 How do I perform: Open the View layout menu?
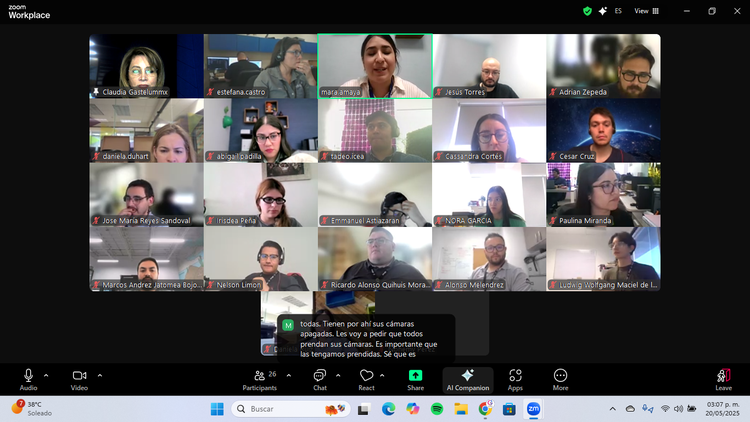(x=647, y=11)
